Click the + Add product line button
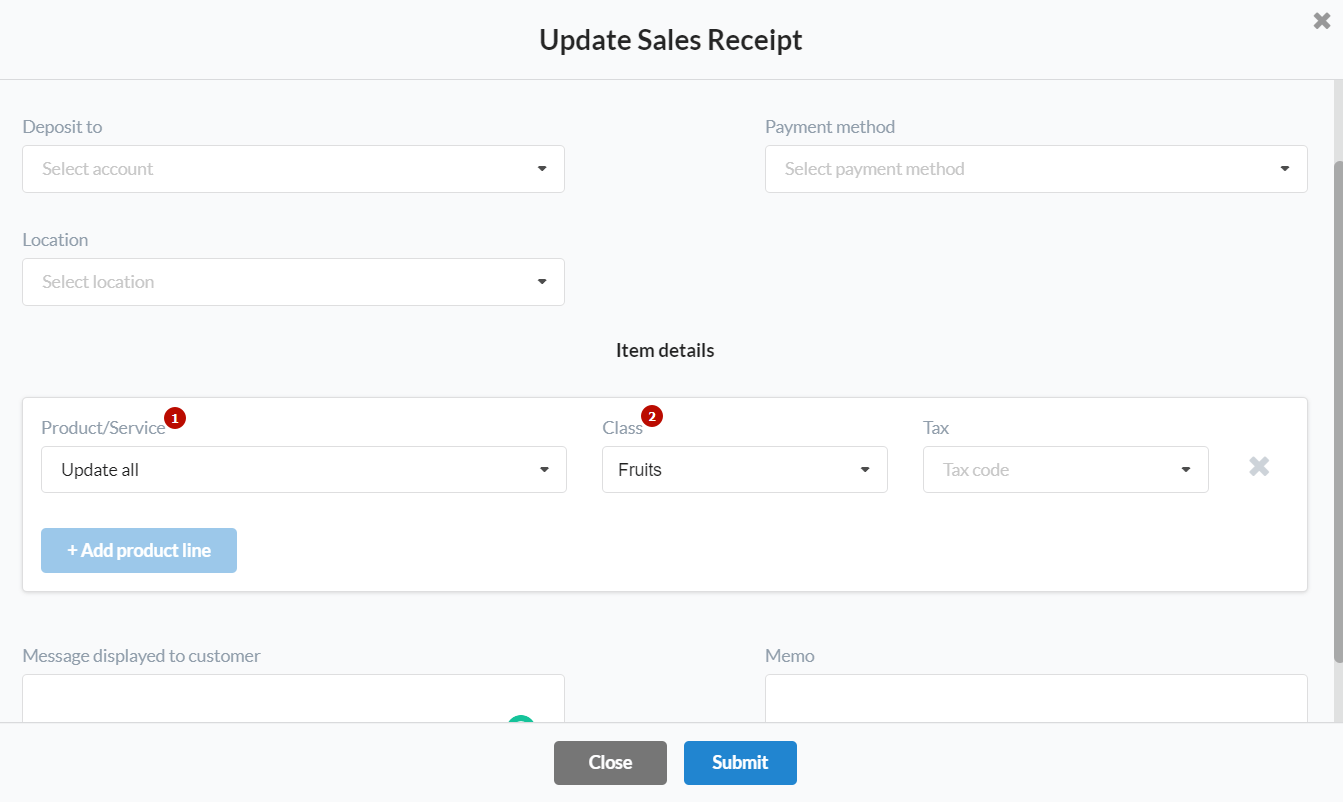1343x802 pixels. (x=138, y=550)
